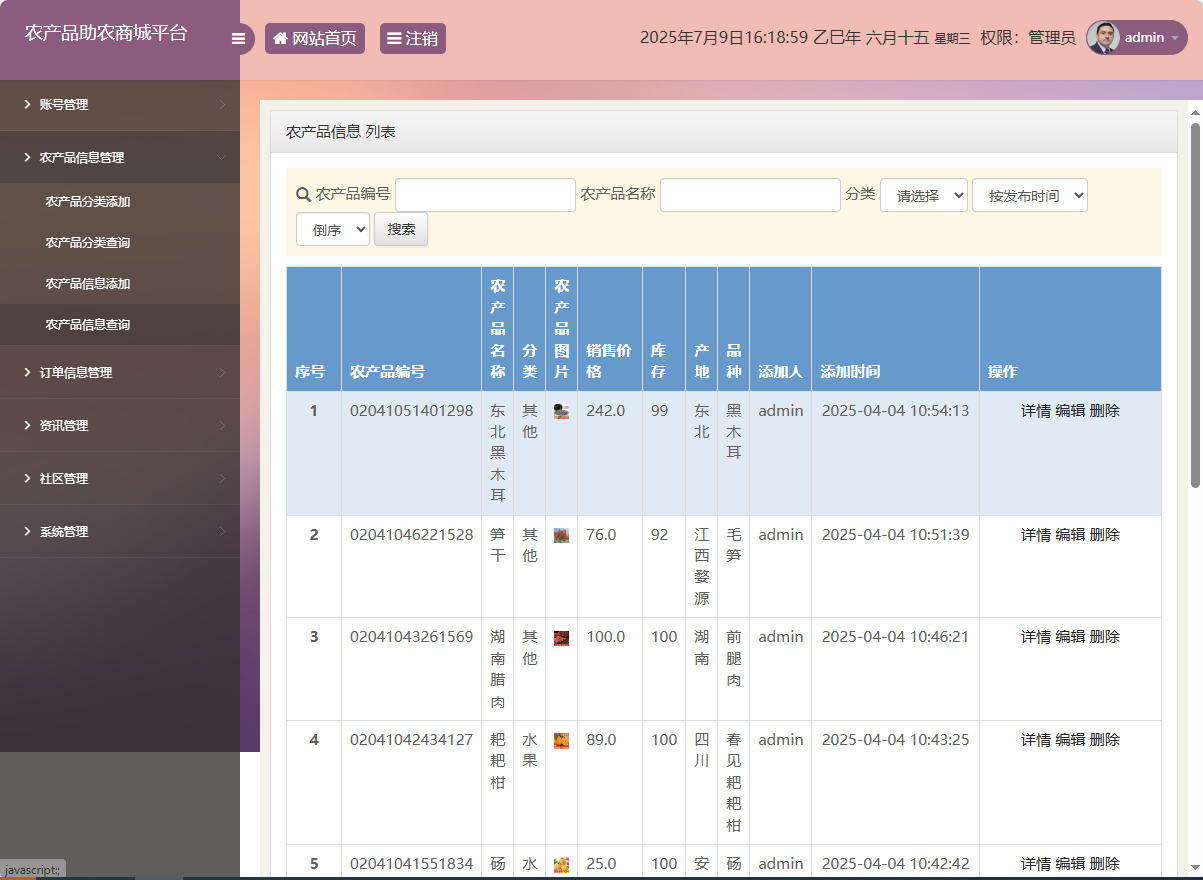Open the 东北黑木耳 product thumbnail
1203x880 pixels.
(x=561, y=411)
